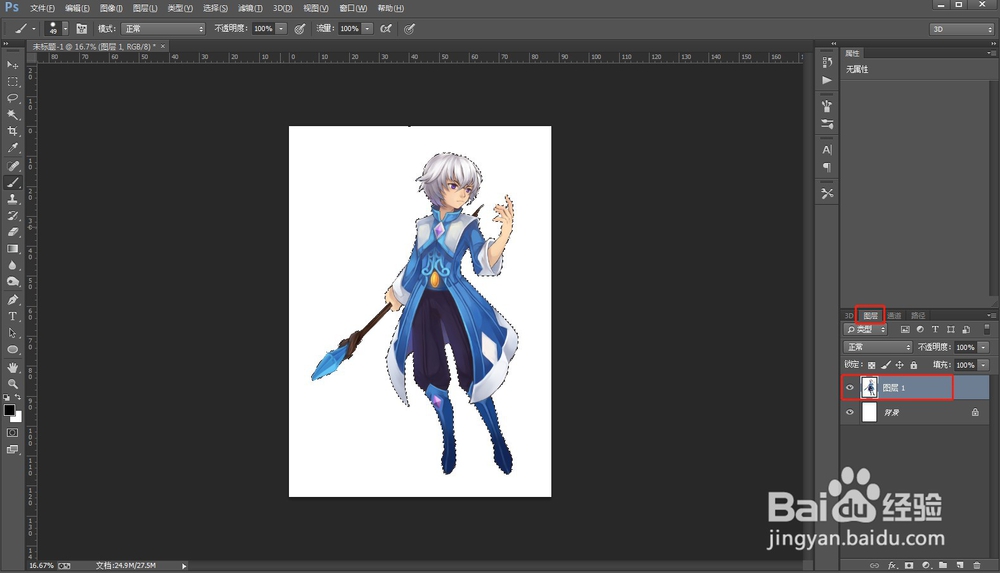Change screen mode icon in toolbox
The height and width of the screenshot is (573, 1000).
tap(12, 449)
